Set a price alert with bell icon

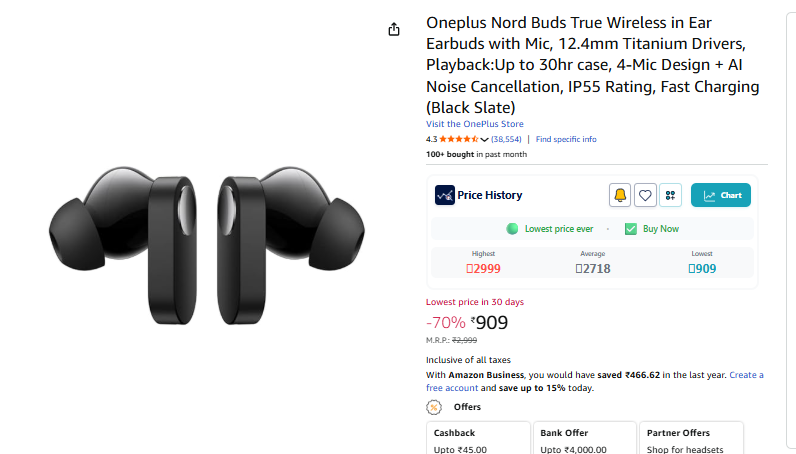[620, 195]
